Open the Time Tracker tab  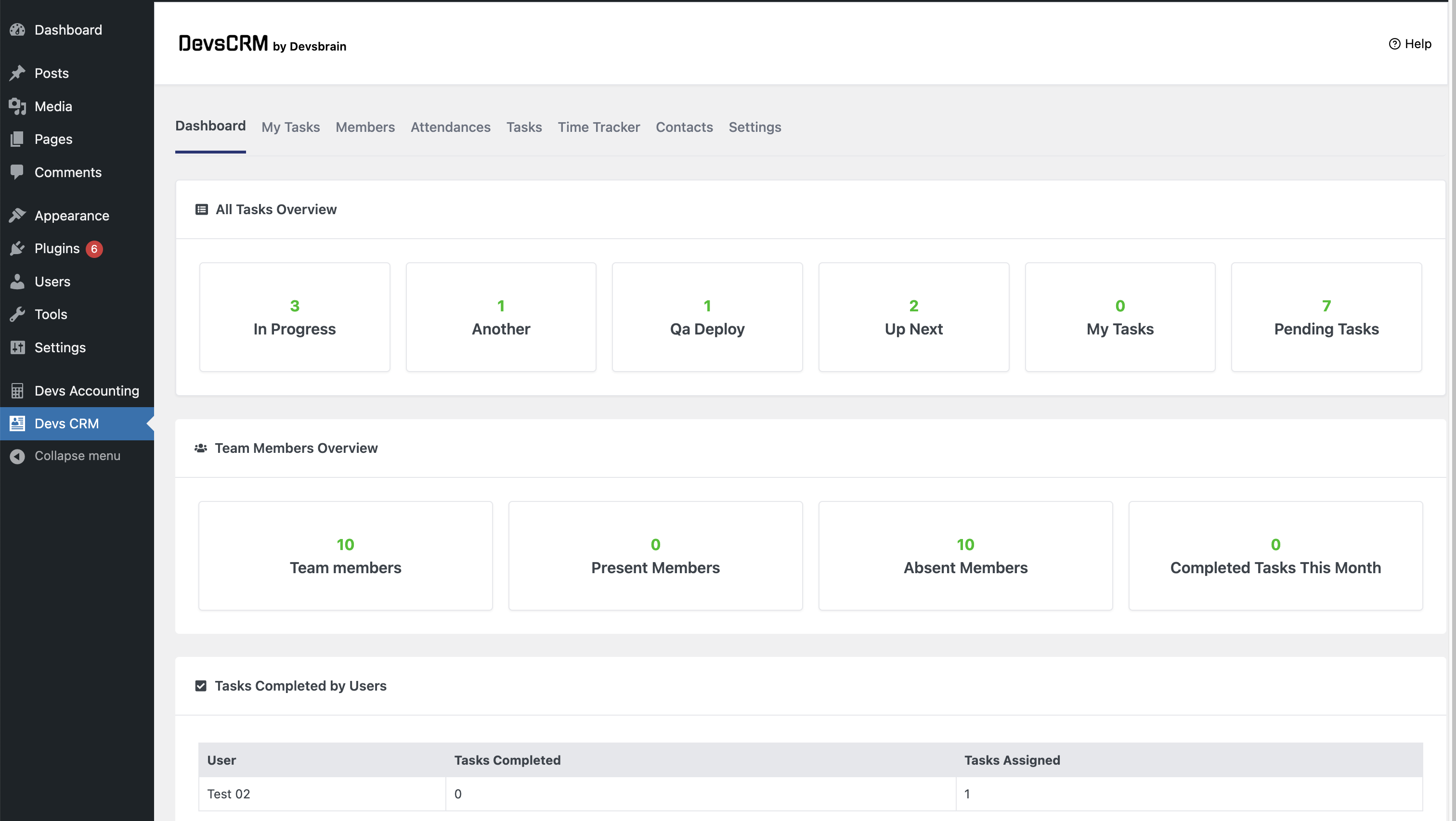tap(598, 127)
